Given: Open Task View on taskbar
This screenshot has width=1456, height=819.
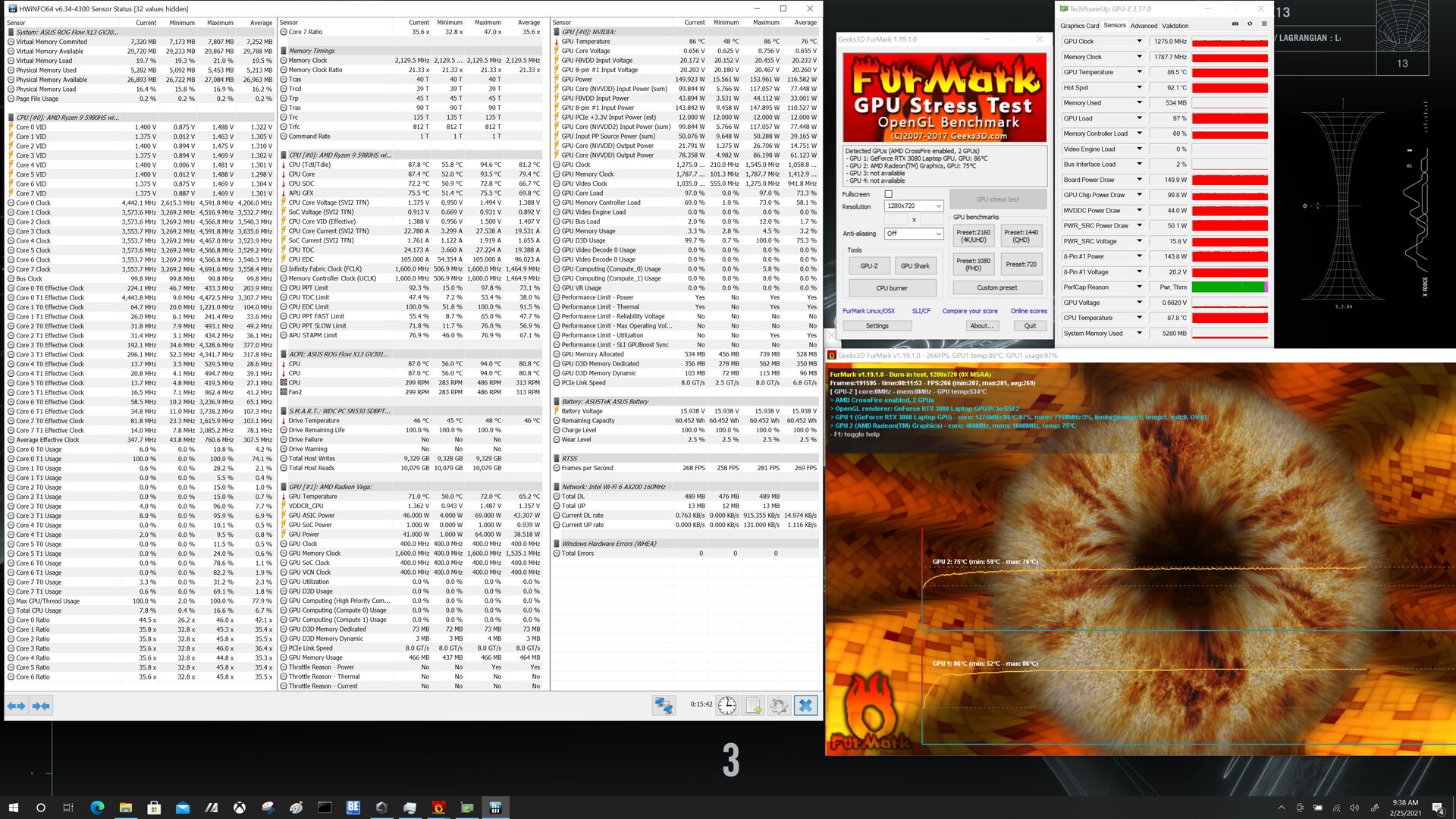Looking at the screenshot, I should (x=68, y=808).
